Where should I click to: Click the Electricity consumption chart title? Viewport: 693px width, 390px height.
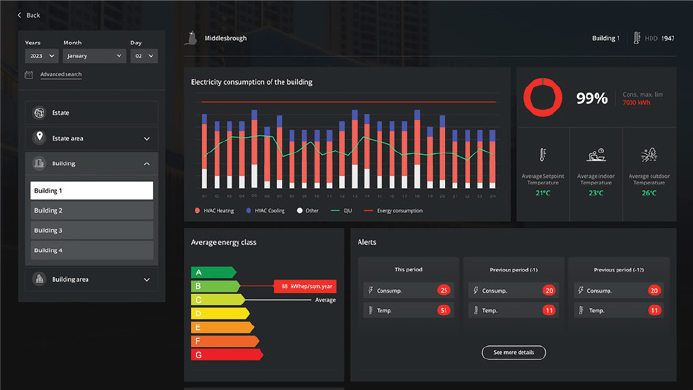[x=251, y=82]
